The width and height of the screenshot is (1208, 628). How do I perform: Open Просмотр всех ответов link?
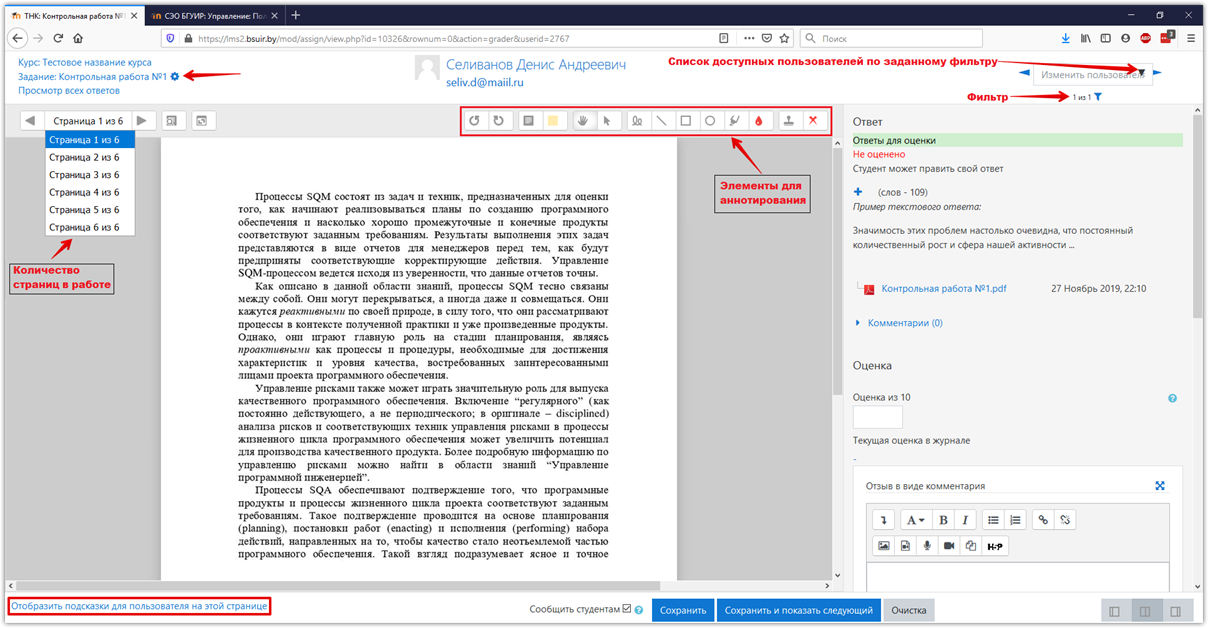click(x=68, y=91)
